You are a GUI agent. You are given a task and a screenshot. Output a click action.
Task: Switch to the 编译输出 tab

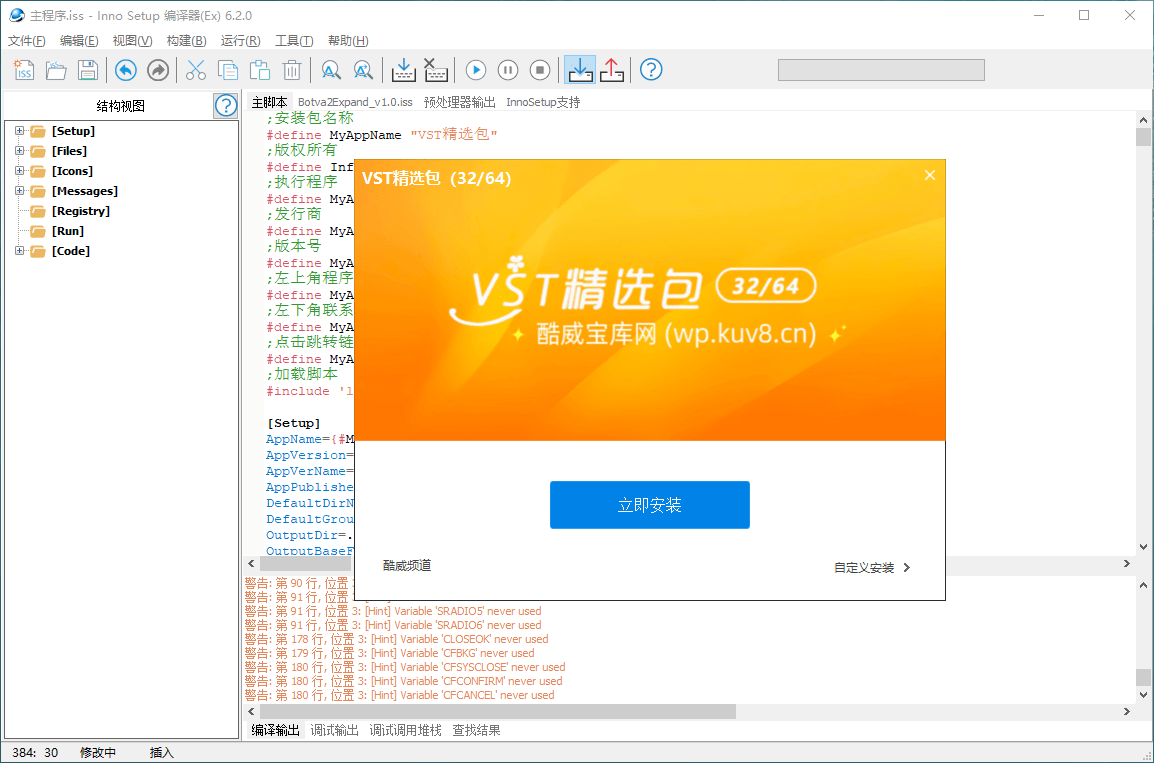275,730
